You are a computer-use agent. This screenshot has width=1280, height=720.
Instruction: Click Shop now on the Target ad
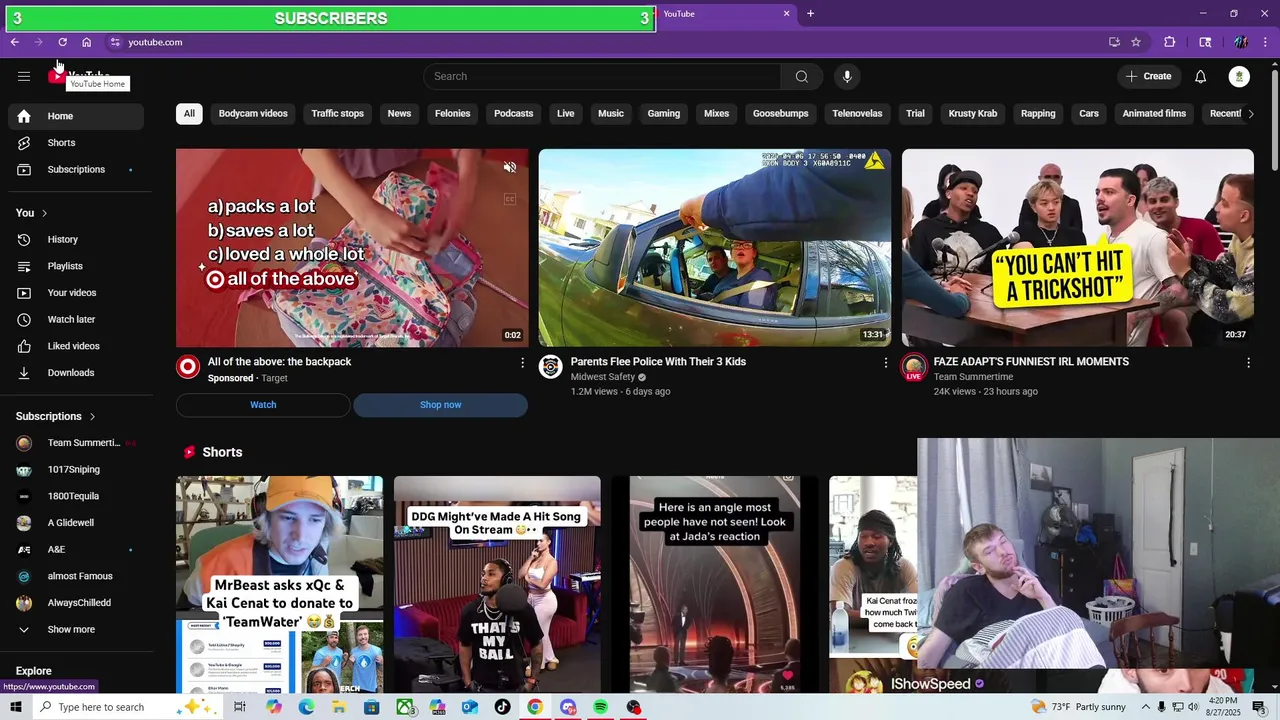(x=440, y=405)
